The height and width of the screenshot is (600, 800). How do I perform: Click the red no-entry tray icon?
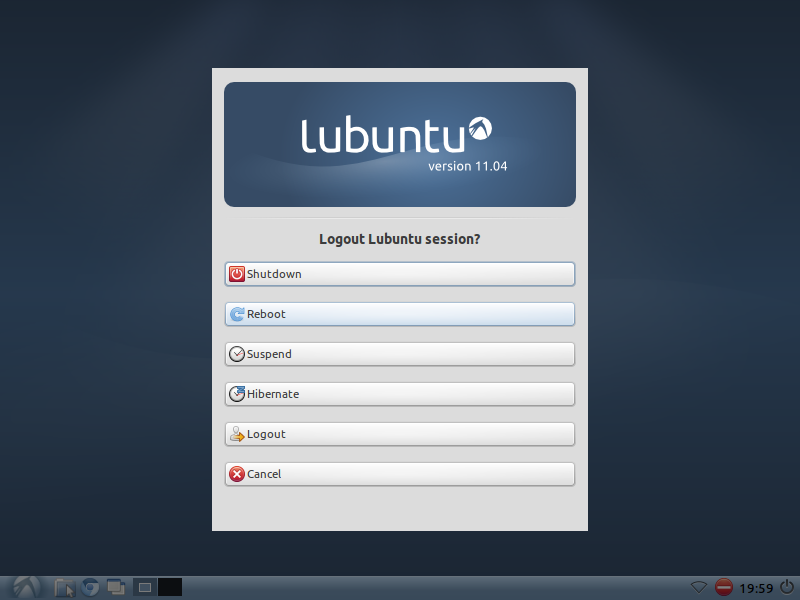(x=723, y=587)
